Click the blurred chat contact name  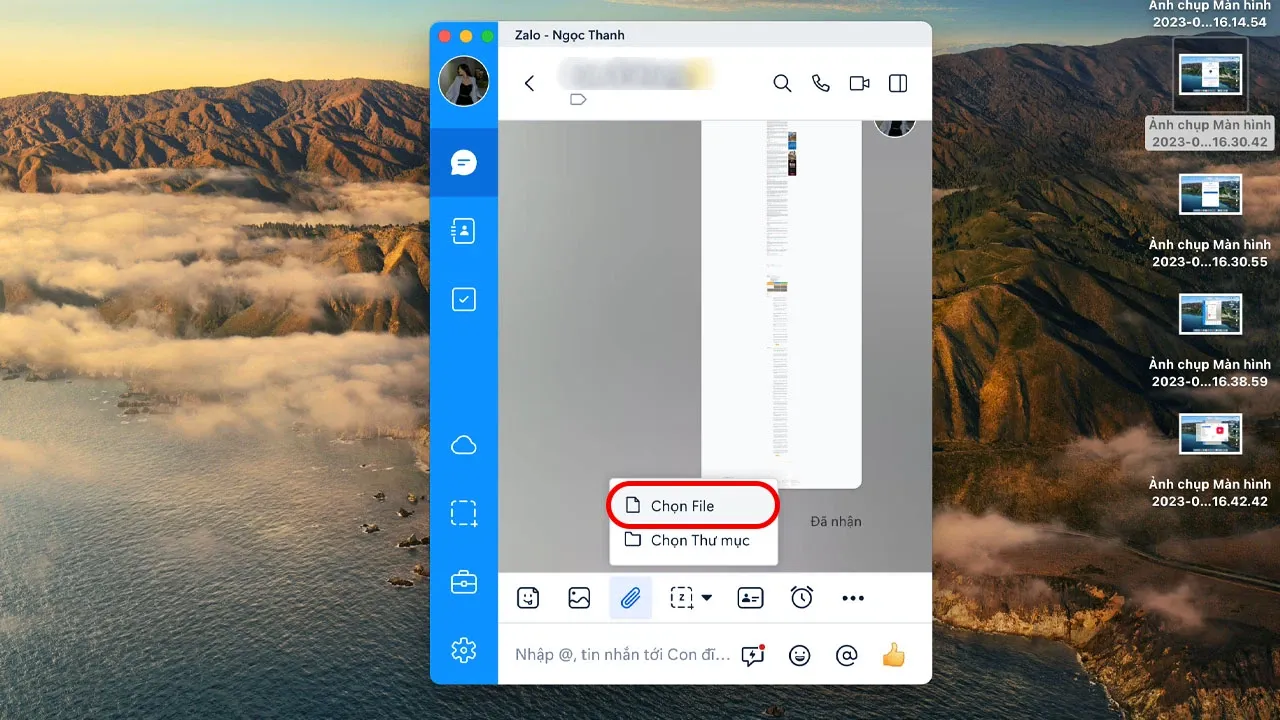tap(636, 74)
